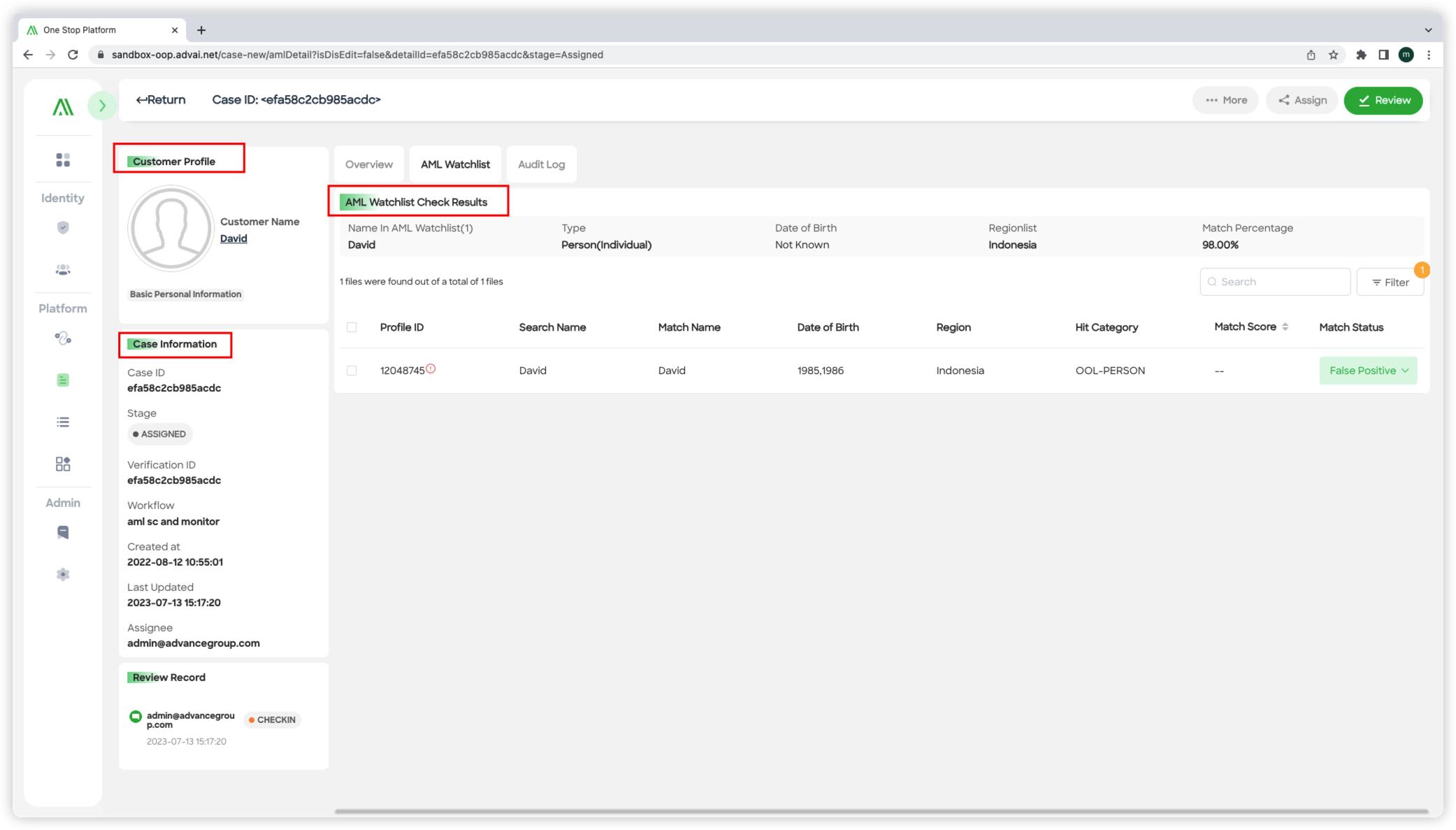
Task: Click the Advance logo in the sidebar
Action: click(63, 107)
